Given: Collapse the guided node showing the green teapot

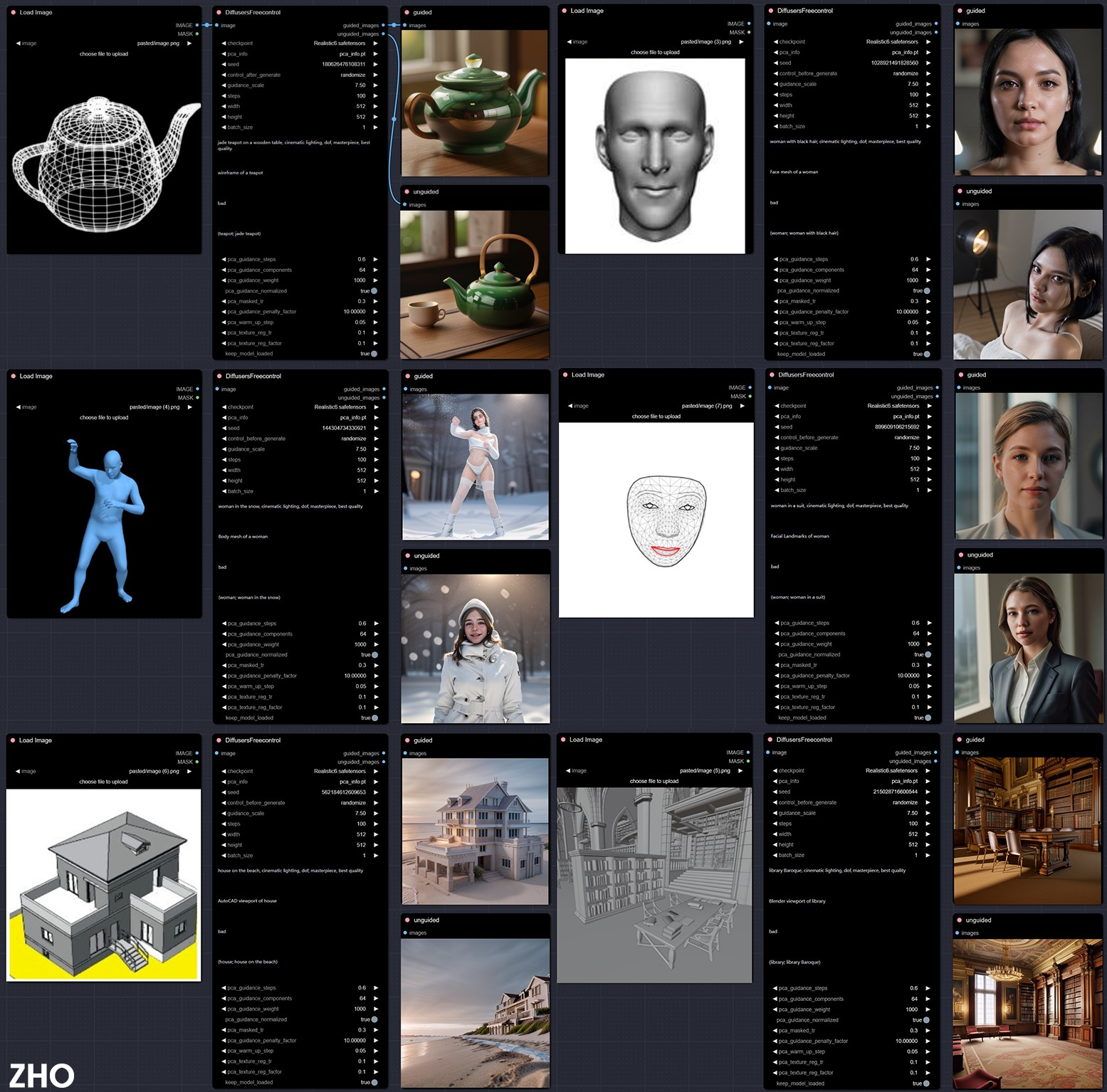Looking at the screenshot, I should pyautogui.click(x=406, y=12).
